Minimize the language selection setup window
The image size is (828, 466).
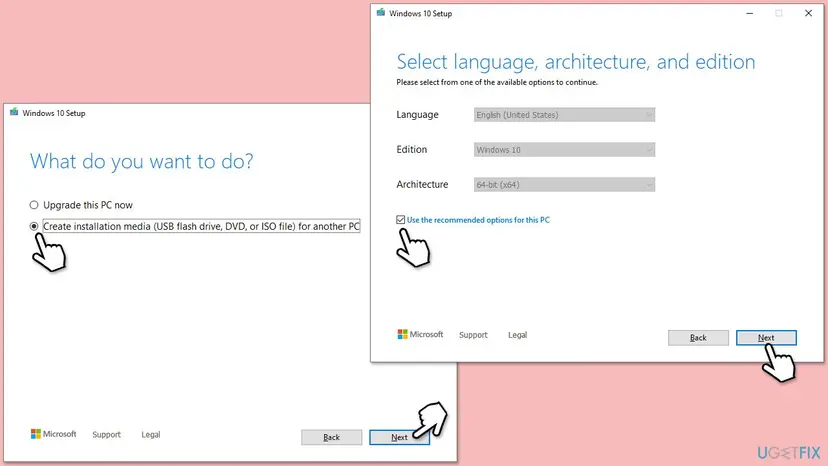point(749,13)
